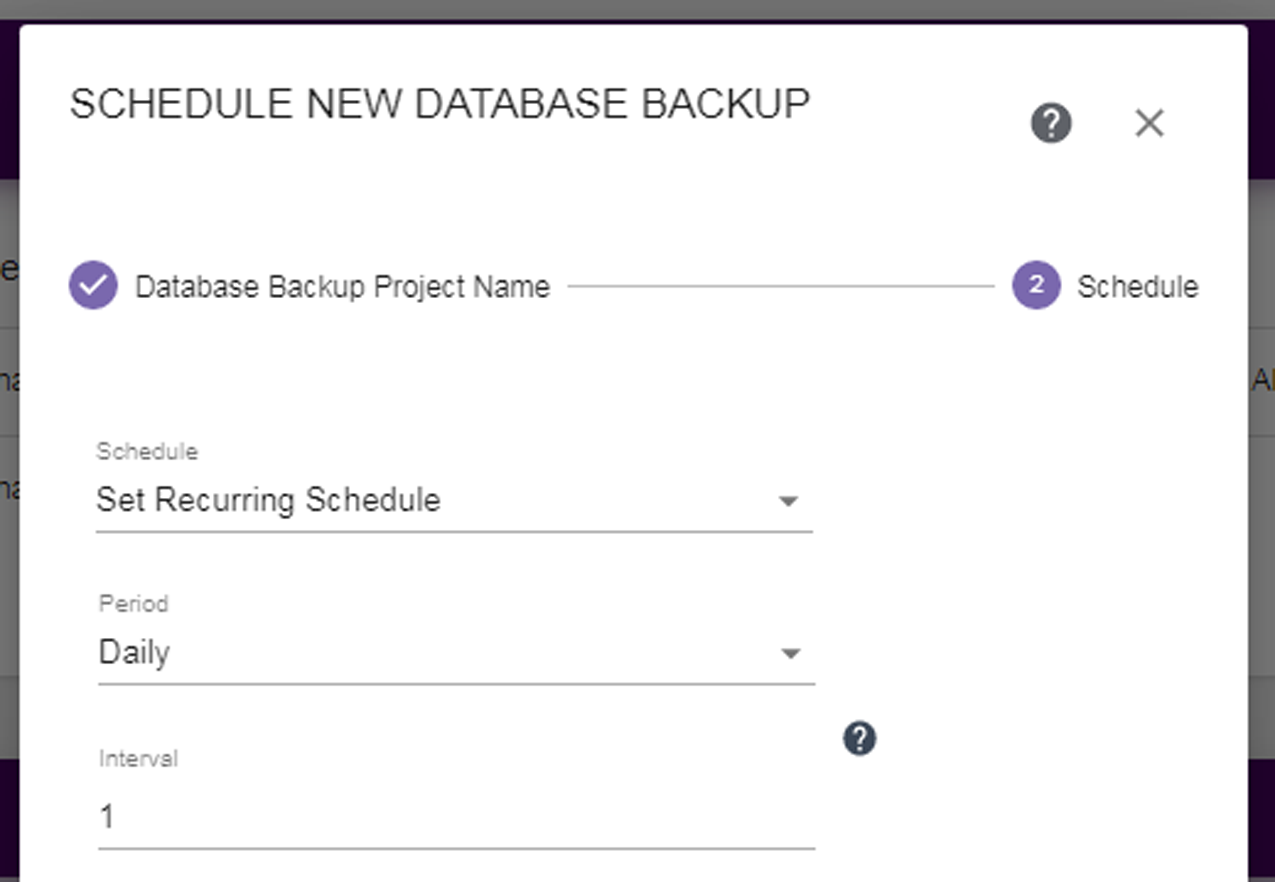The width and height of the screenshot is (1275, 882).
Task: Click the small Schedule field label
Action: coord(147,452)
